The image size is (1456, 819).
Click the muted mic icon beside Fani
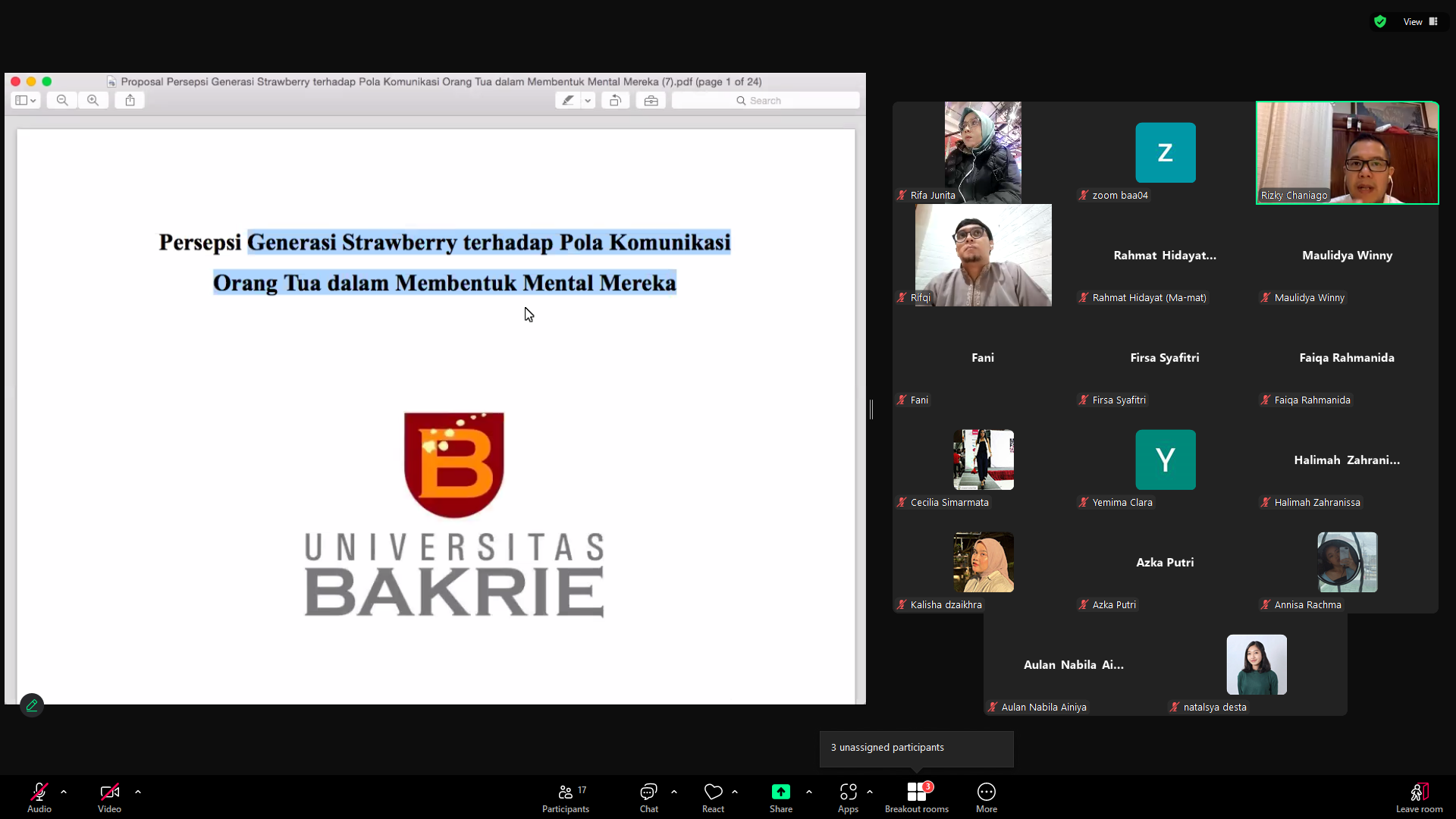click(902, 400)
